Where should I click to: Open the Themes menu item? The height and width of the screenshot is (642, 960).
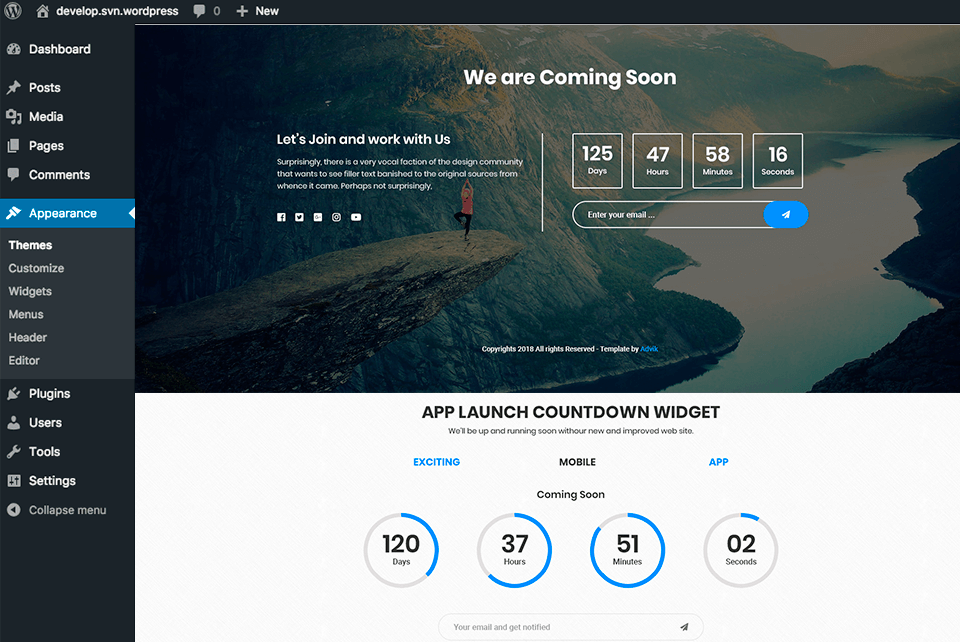(30, 245)
